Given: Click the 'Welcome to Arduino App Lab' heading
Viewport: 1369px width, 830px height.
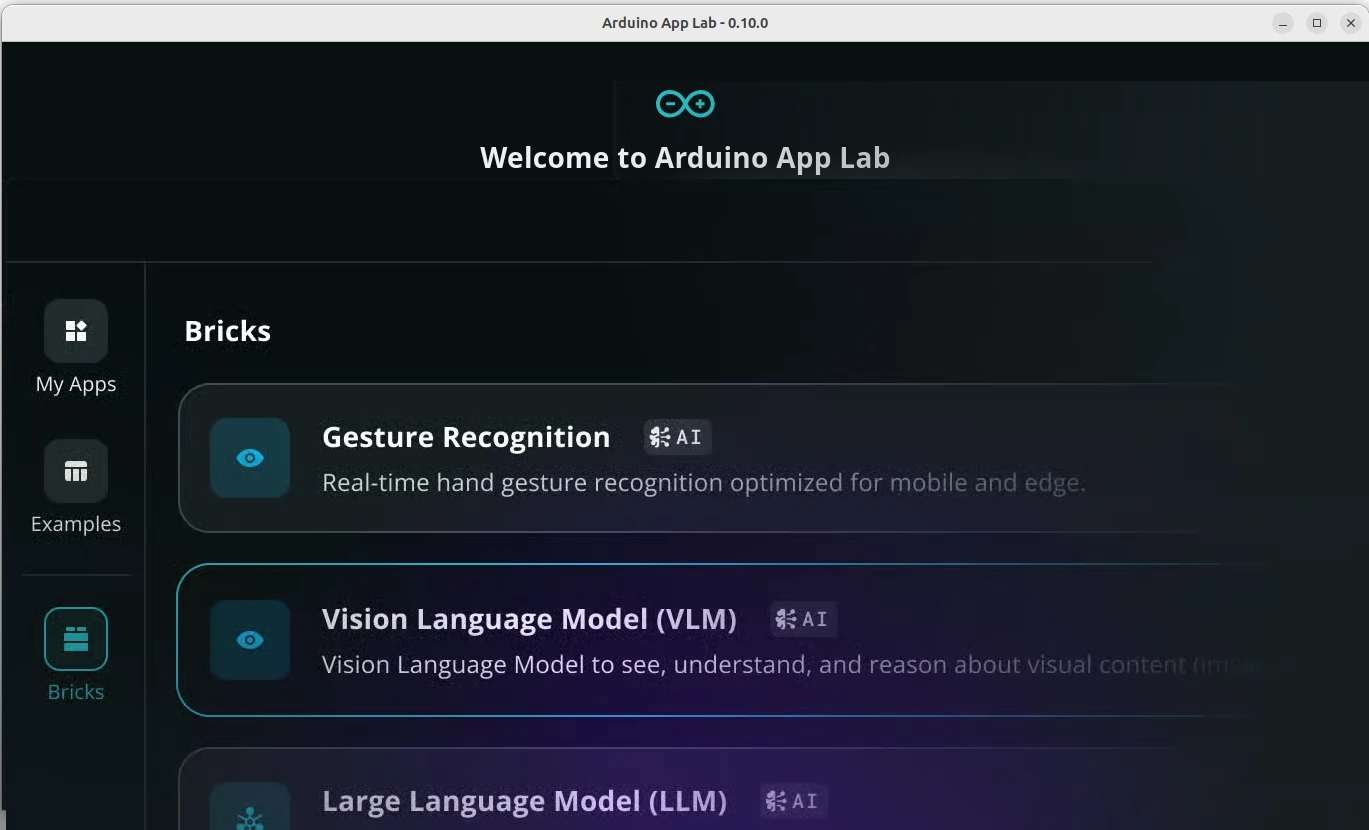Looking at the screenshot, I should coord(685,158).
